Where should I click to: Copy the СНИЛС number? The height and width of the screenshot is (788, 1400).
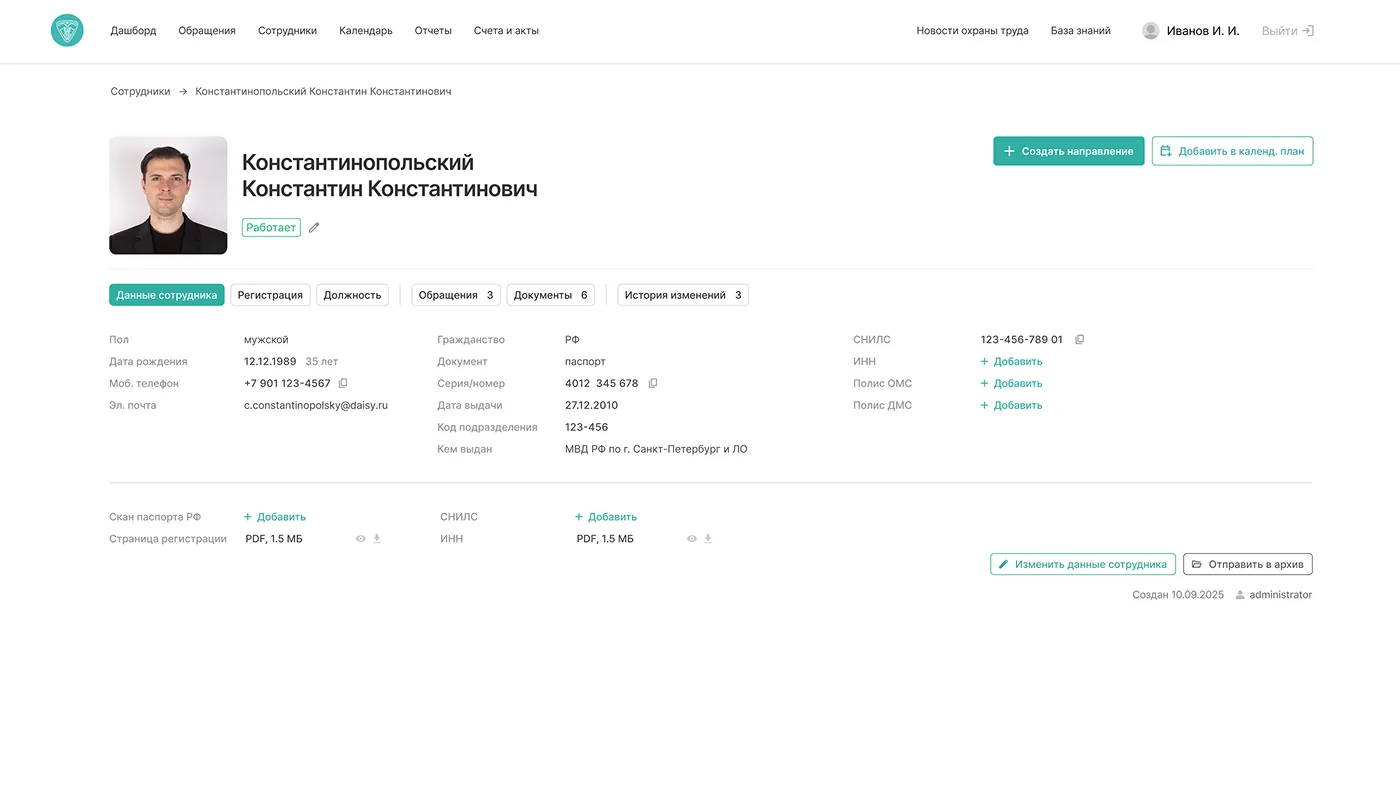click(1079, 340)
